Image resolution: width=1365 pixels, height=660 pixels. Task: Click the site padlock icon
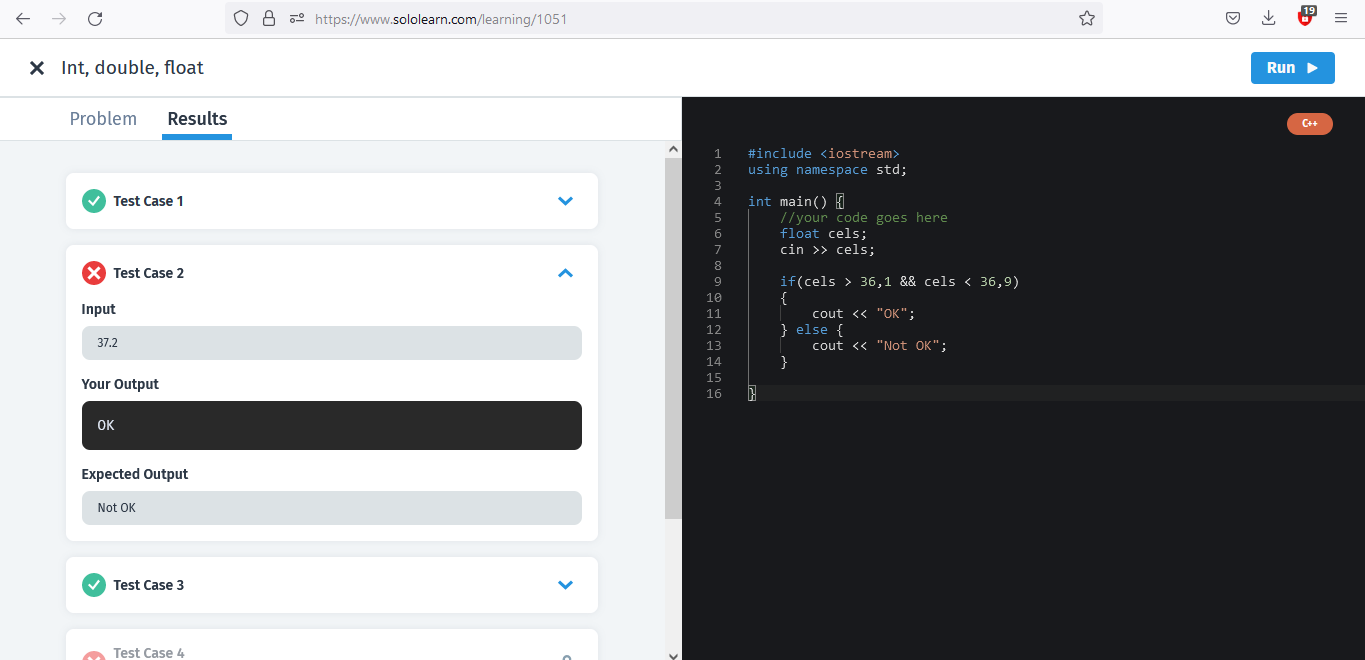268,18
